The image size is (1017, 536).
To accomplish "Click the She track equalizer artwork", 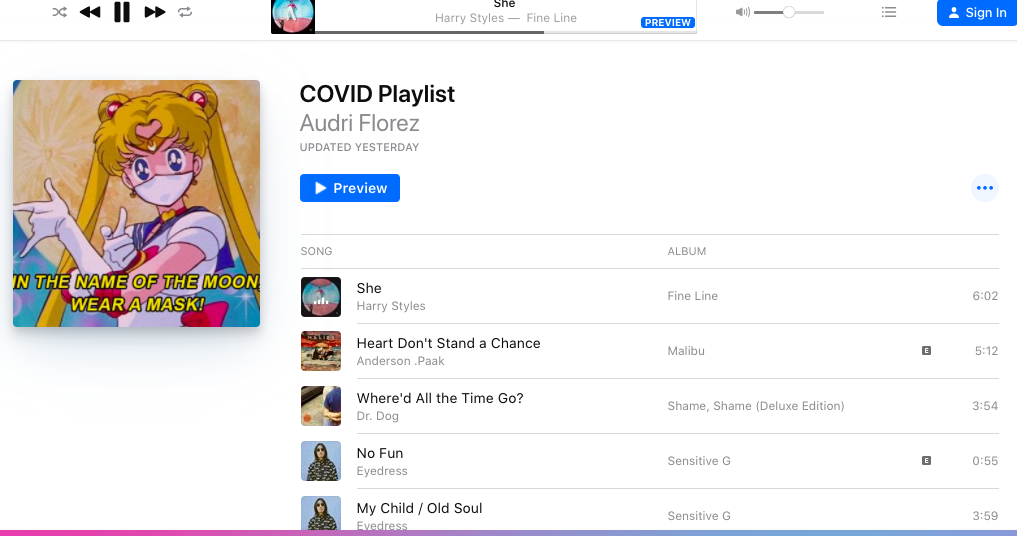I will coord(321,297).
